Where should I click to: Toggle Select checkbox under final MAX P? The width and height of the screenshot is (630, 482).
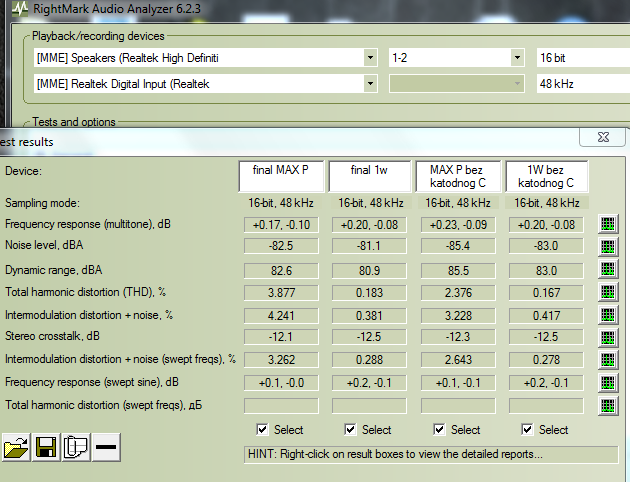point(262,429)
